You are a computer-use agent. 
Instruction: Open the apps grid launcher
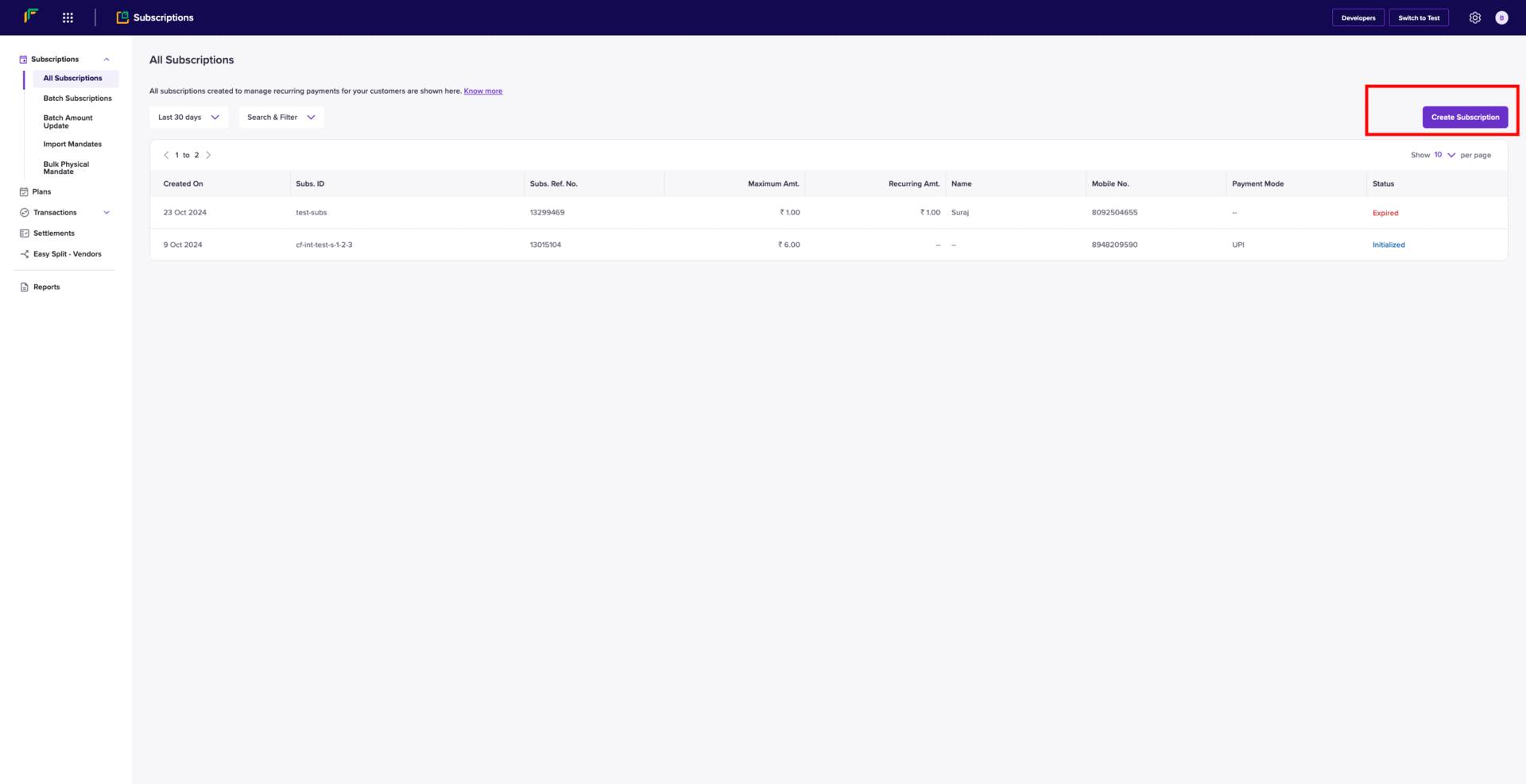[68, 17]
